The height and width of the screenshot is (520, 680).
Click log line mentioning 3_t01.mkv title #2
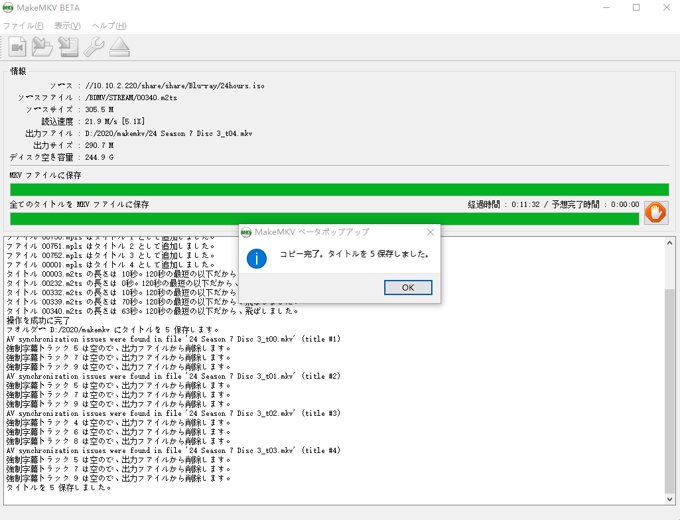(173, 376)
